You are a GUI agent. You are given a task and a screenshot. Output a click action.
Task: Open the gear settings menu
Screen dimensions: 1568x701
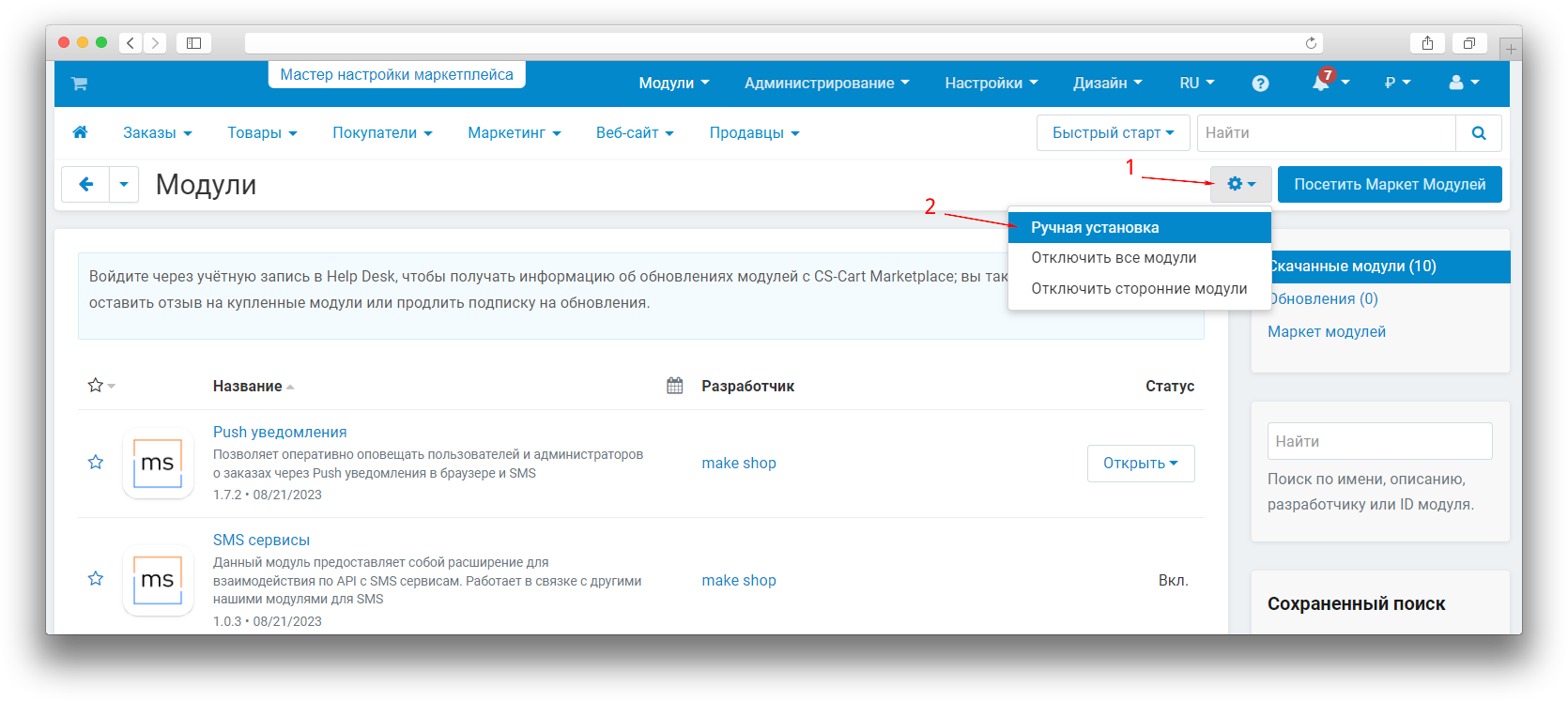coord(1240,185)
